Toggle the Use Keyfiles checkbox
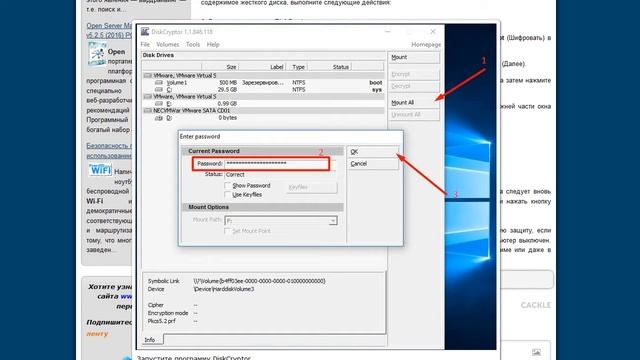This screenshot has height=360, width=640. [228, 195]
